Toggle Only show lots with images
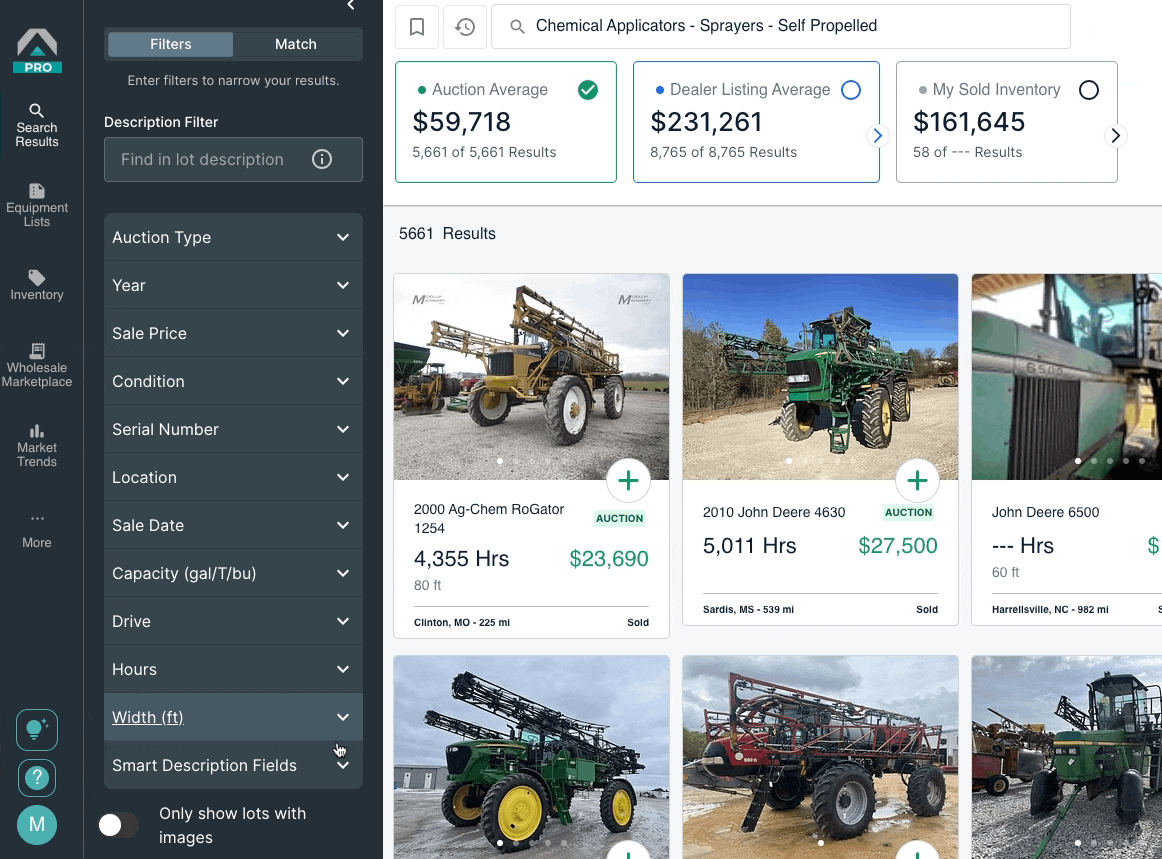This screenshot has width=1162, height=859. (x=119, y=825)
